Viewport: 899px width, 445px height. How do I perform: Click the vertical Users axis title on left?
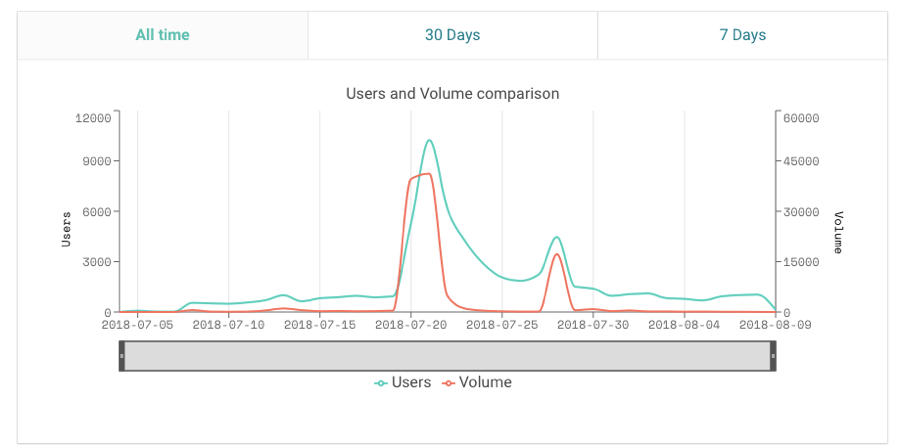(67, 229)
